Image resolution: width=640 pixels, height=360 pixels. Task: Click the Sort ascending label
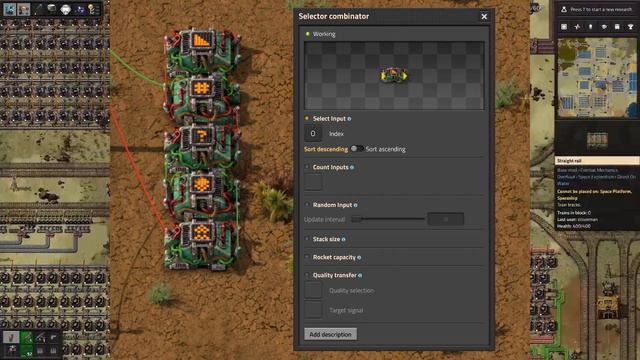386,149
